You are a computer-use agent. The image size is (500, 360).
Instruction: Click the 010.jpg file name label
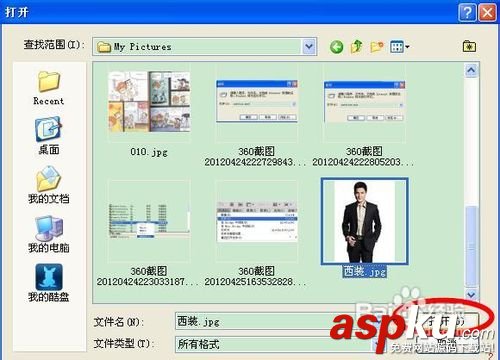click(x=149, y=152)
